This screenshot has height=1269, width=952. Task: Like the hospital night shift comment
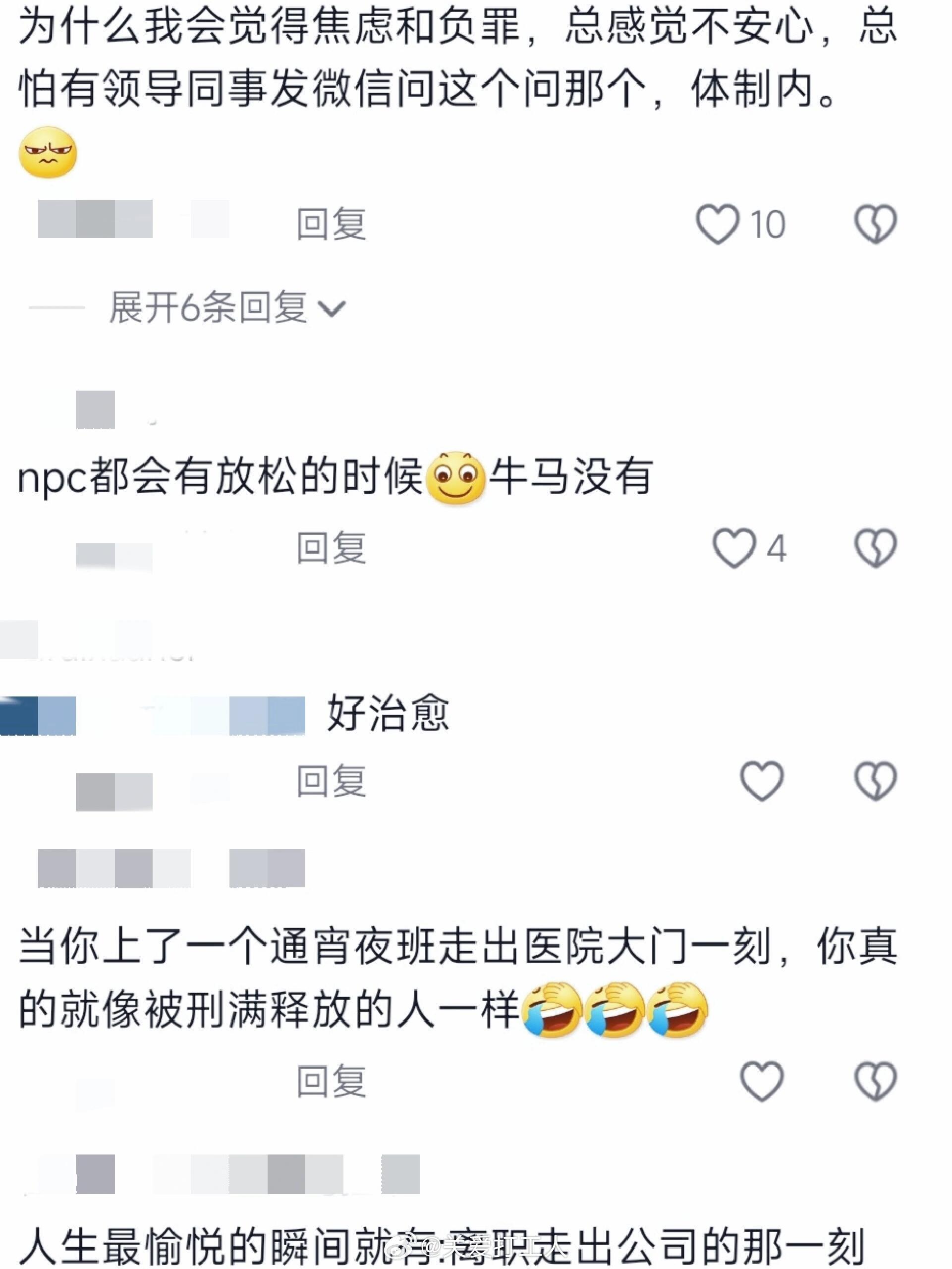click(762, 1082)
